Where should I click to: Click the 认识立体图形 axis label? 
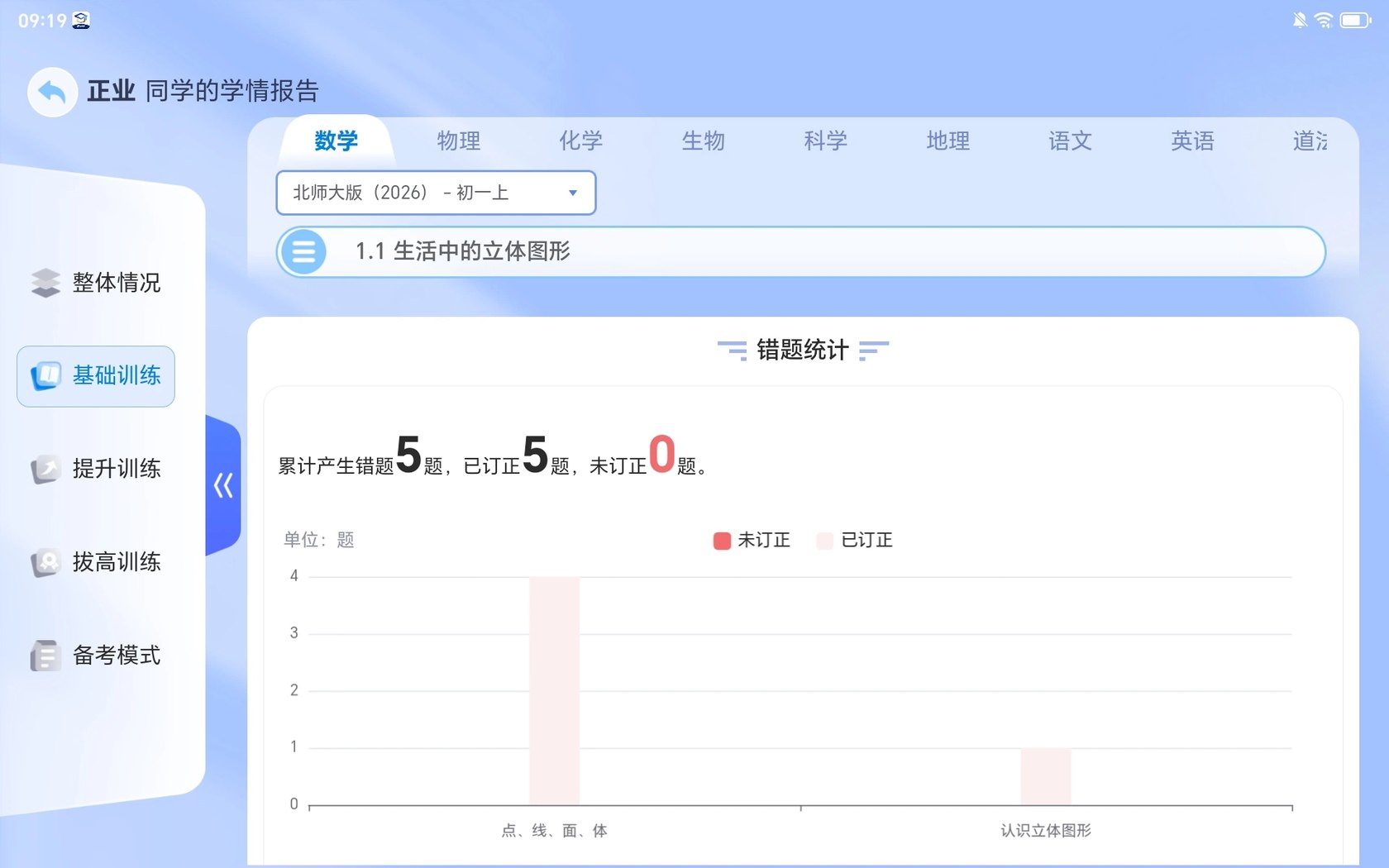tap(1046, 831)
